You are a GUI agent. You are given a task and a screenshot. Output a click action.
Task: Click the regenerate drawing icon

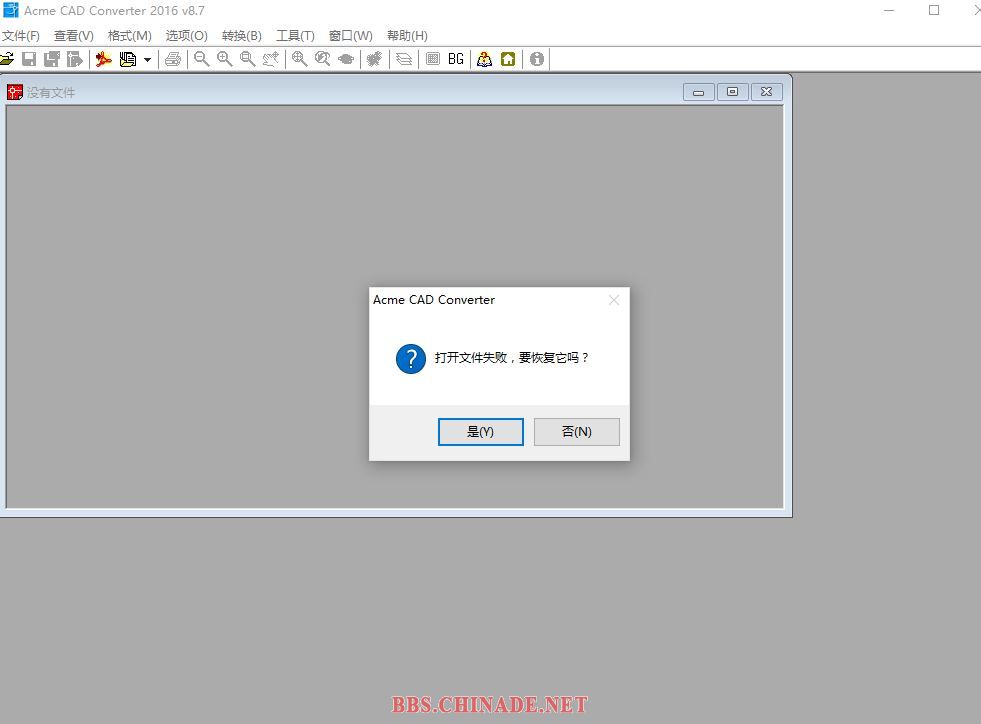click(x=374, y=59)
